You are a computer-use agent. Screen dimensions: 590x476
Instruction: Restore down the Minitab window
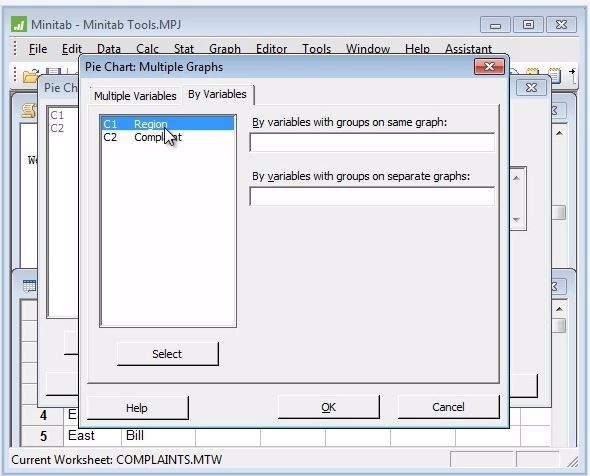pos(528,25)
